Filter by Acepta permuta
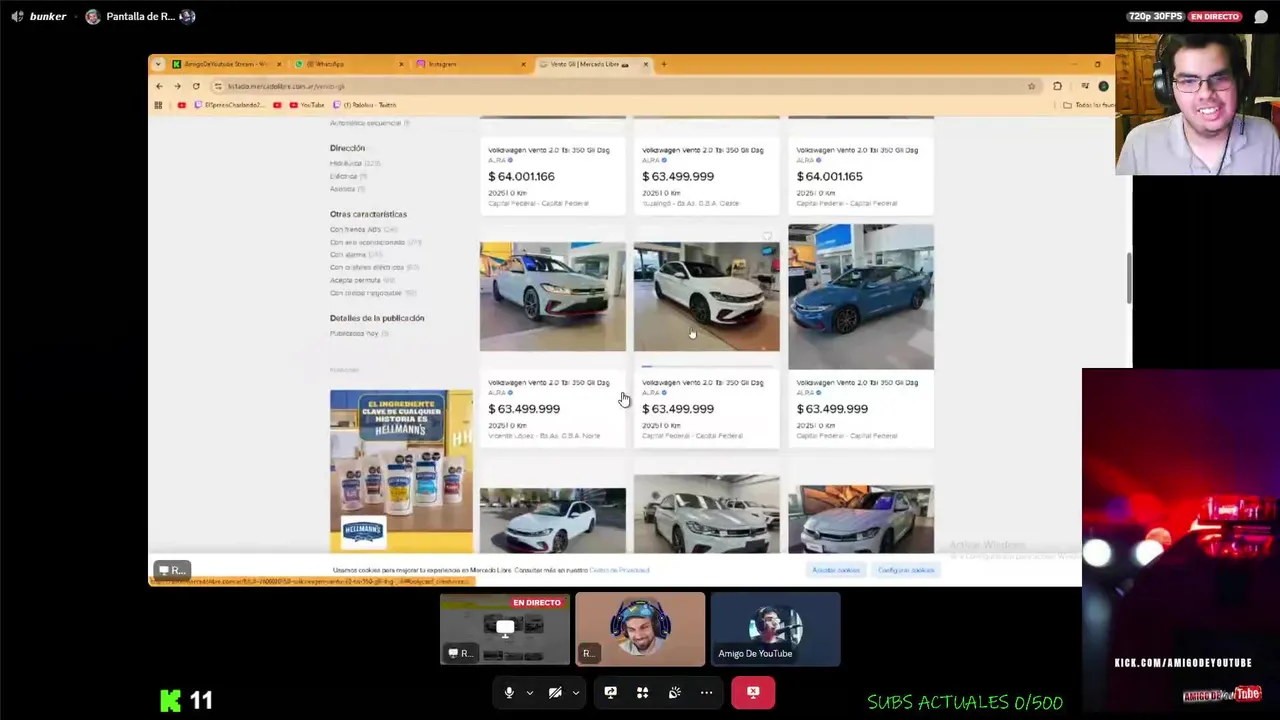This screenshot has height=720, width=1280. pyautogui.click(x=362, y=280)
